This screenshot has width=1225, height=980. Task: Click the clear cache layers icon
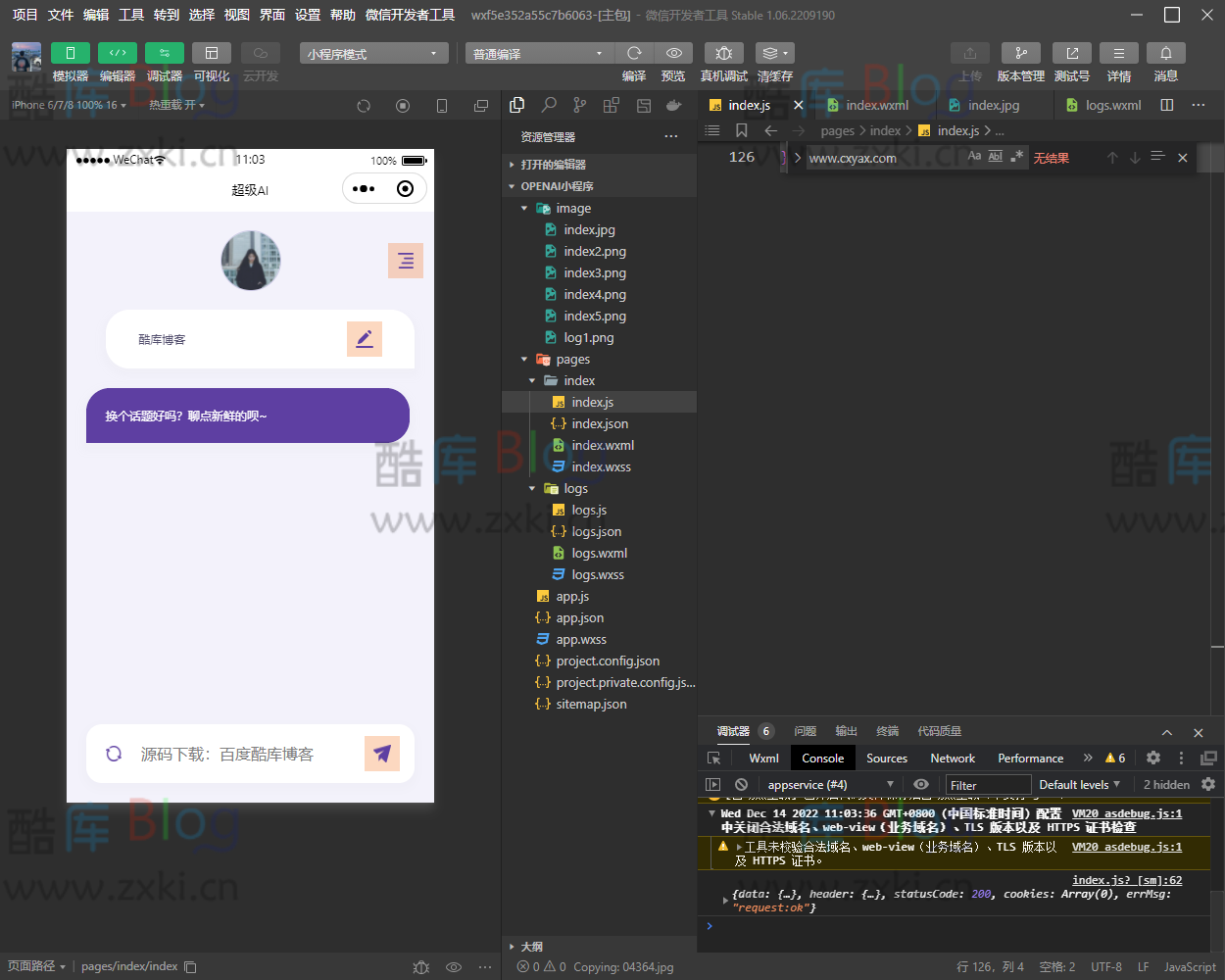(x=770, y=53)
